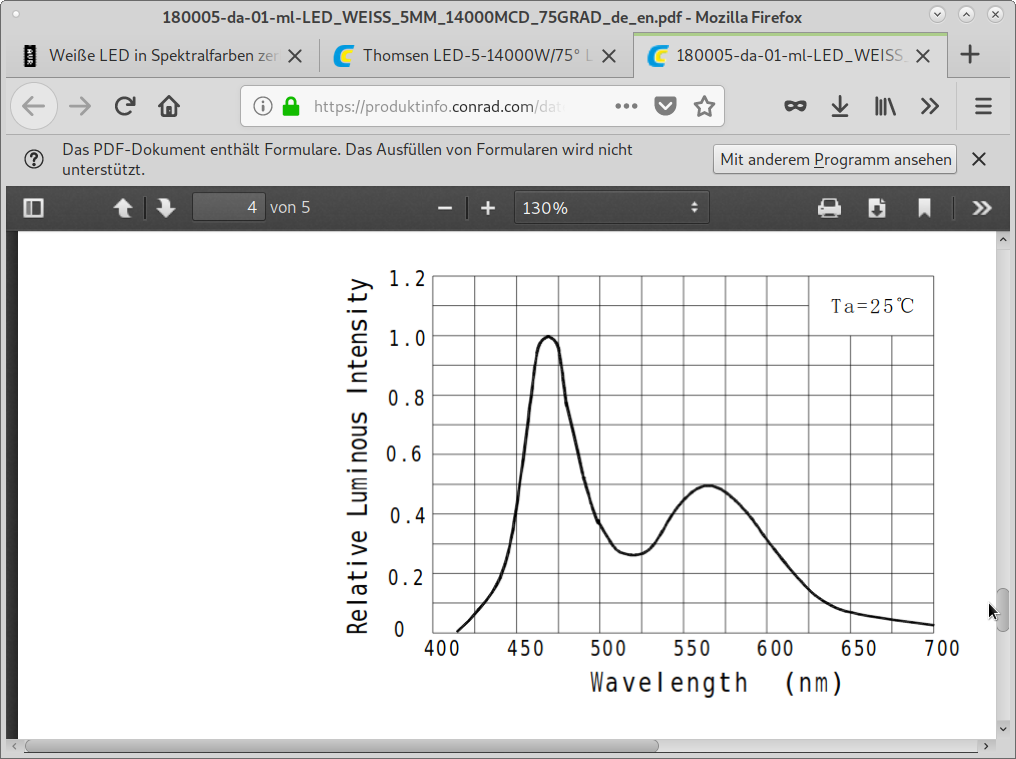Go back to previous page
Image resolution: width=1016 pixels, height=759 pixels.
(34, 106)
